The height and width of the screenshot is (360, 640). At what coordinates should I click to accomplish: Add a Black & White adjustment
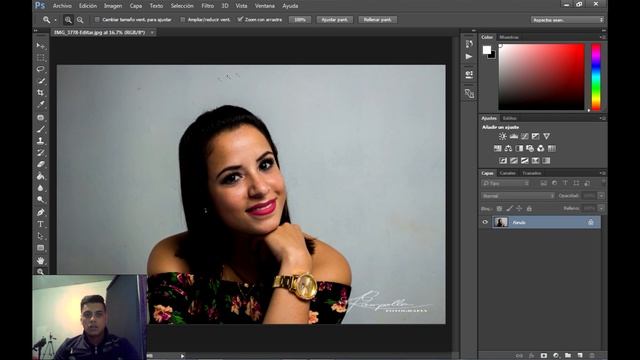coord(519,149)
